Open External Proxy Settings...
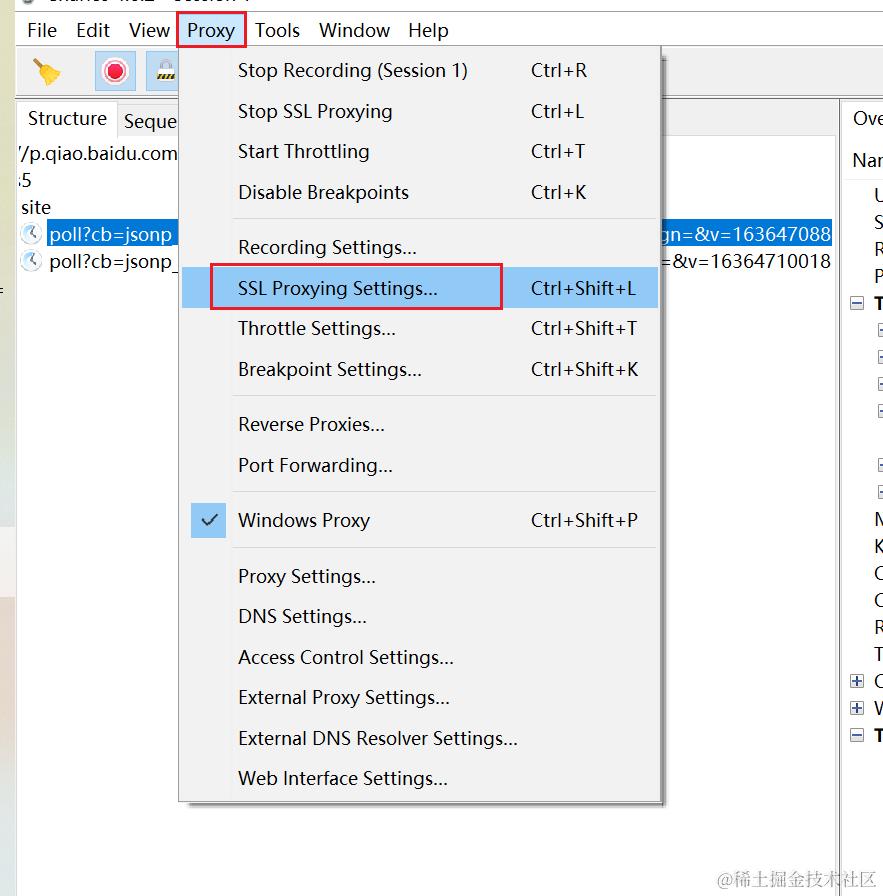 [x=420, y=698]
